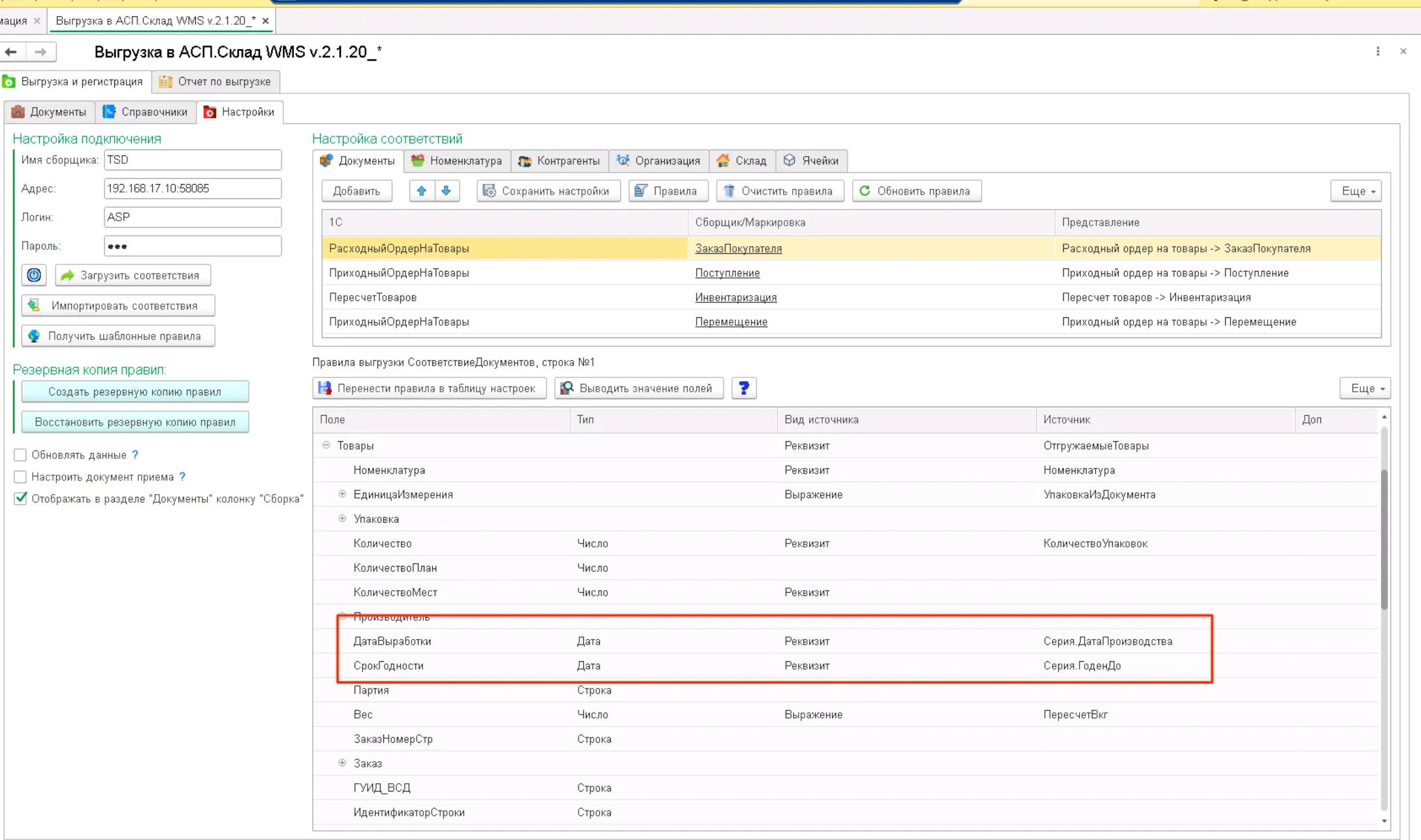This screenshot has width=1421, height=840.
Task: Open Документы mapping tab
Action: [358, 161]
